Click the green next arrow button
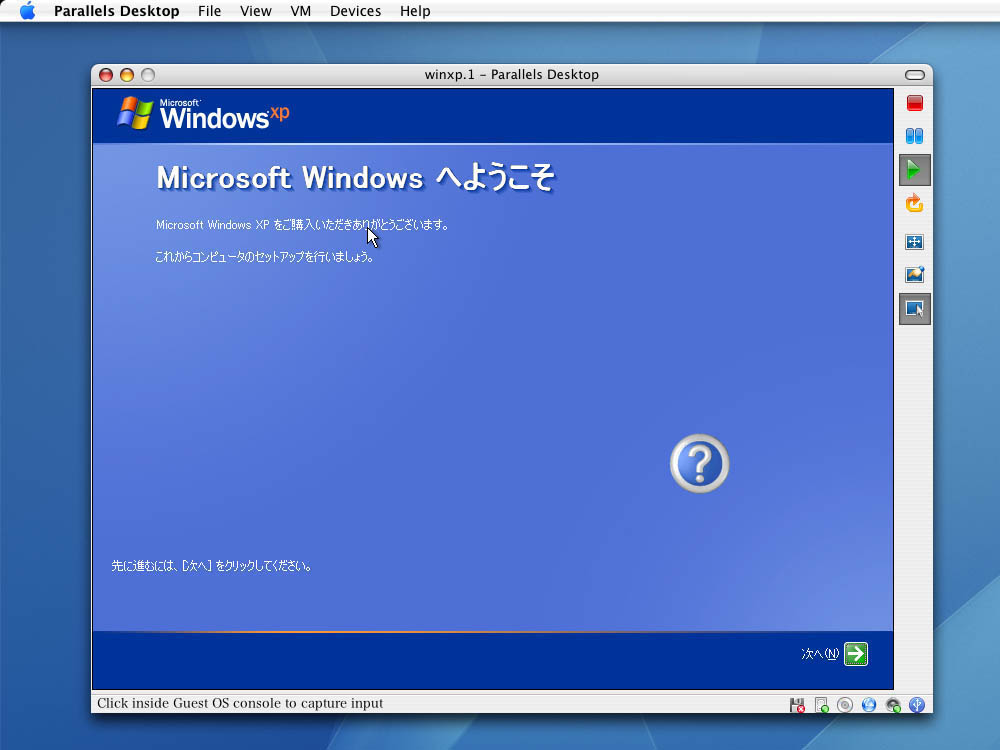Screen dimensions: 1000x750 click(x=856, y=654)
